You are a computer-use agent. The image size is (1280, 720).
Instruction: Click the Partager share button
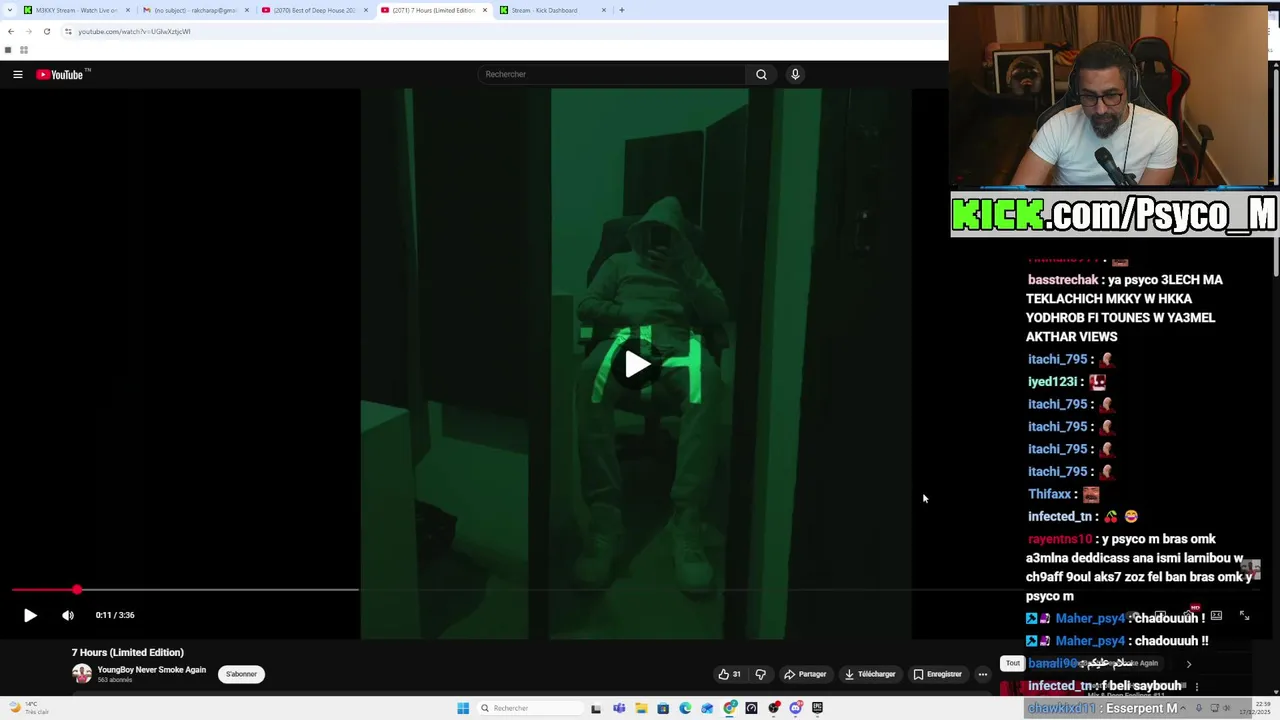pyautogui.click(x=805, y=674)
